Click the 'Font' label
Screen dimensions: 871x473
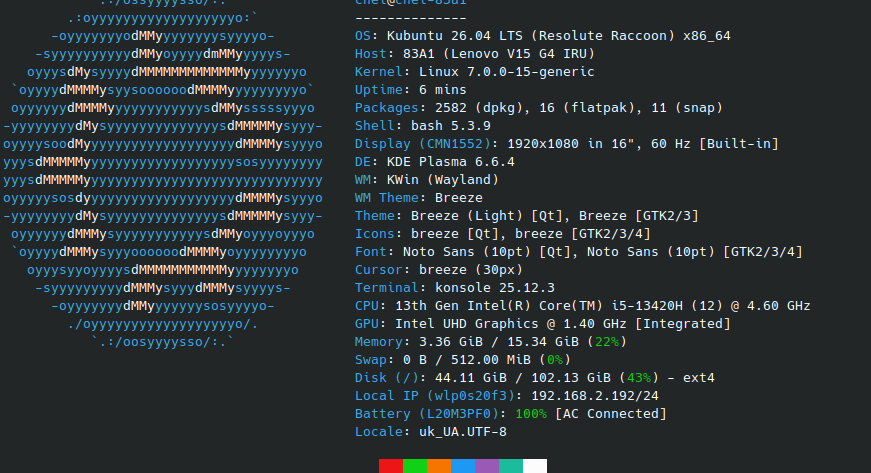(x=371, y=252)
